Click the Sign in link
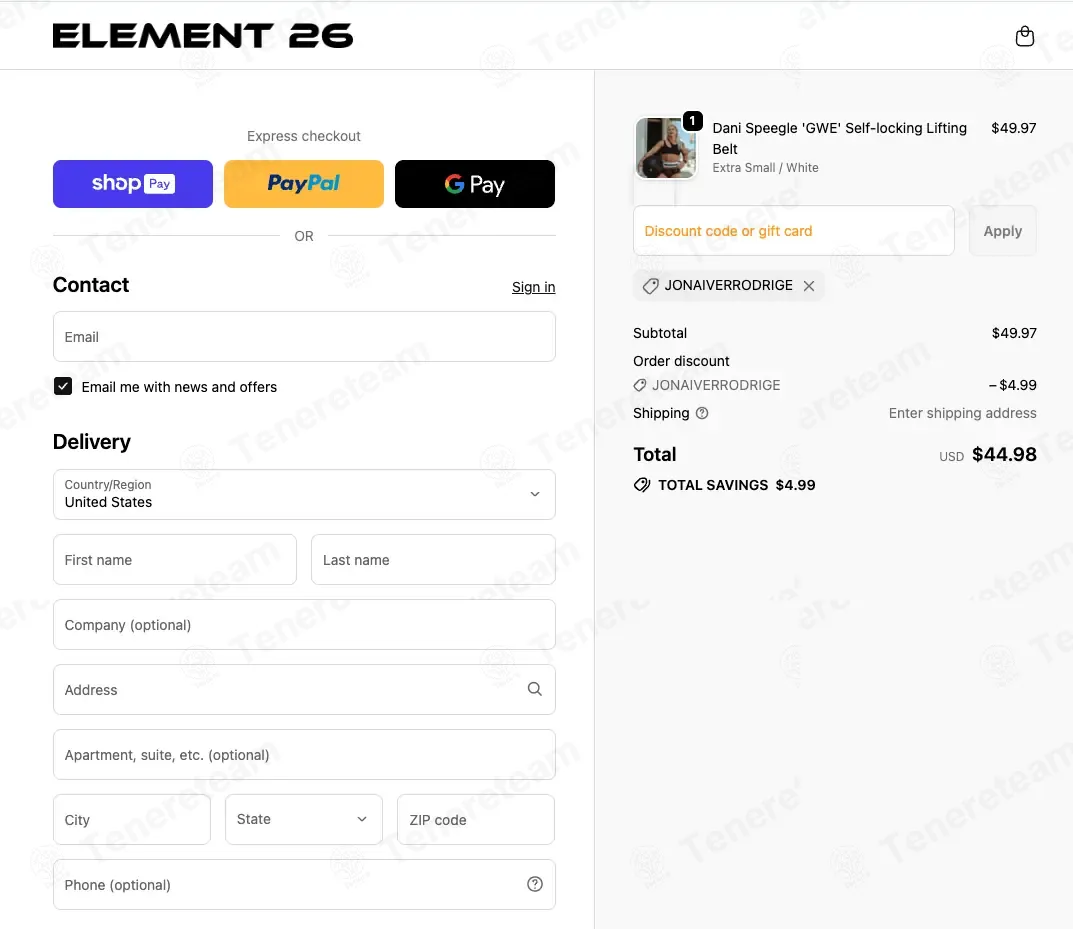1073x929 pixels. point(533,287)
